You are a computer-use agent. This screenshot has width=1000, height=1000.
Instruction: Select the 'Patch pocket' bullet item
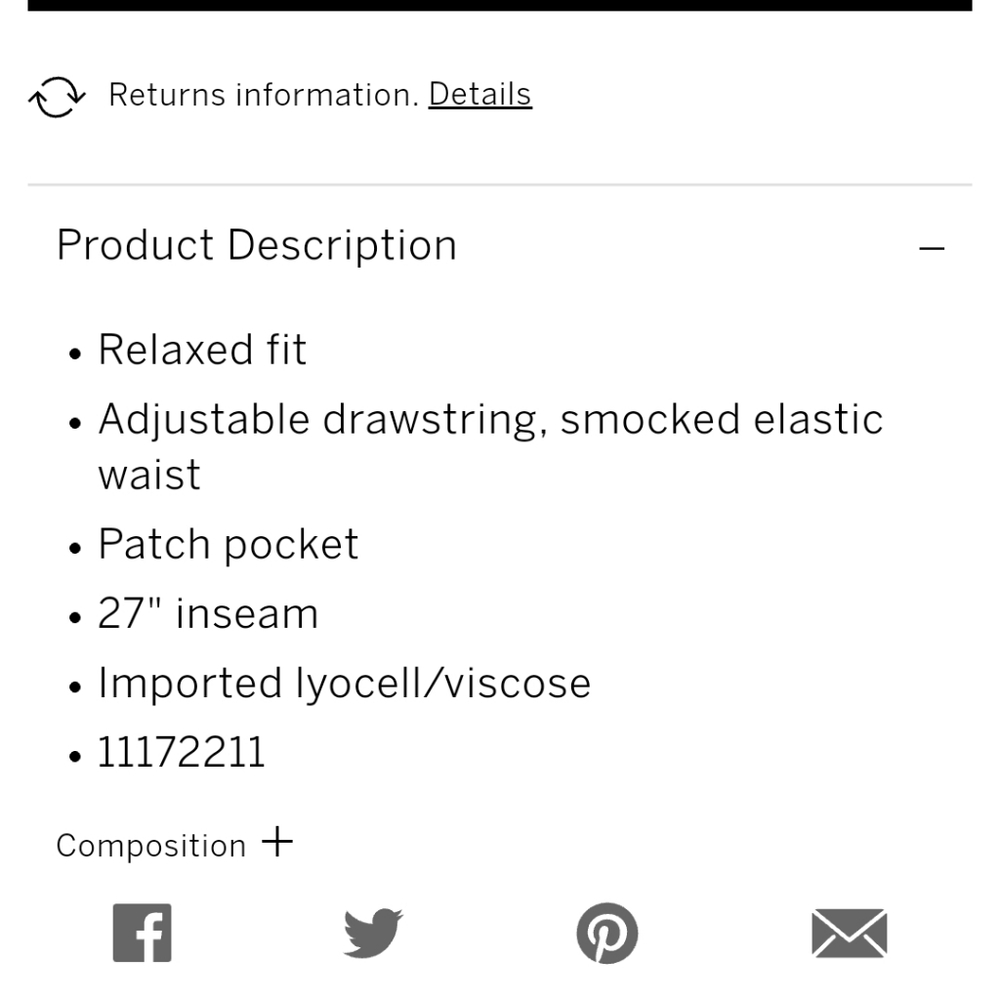(x=228, y=545)
